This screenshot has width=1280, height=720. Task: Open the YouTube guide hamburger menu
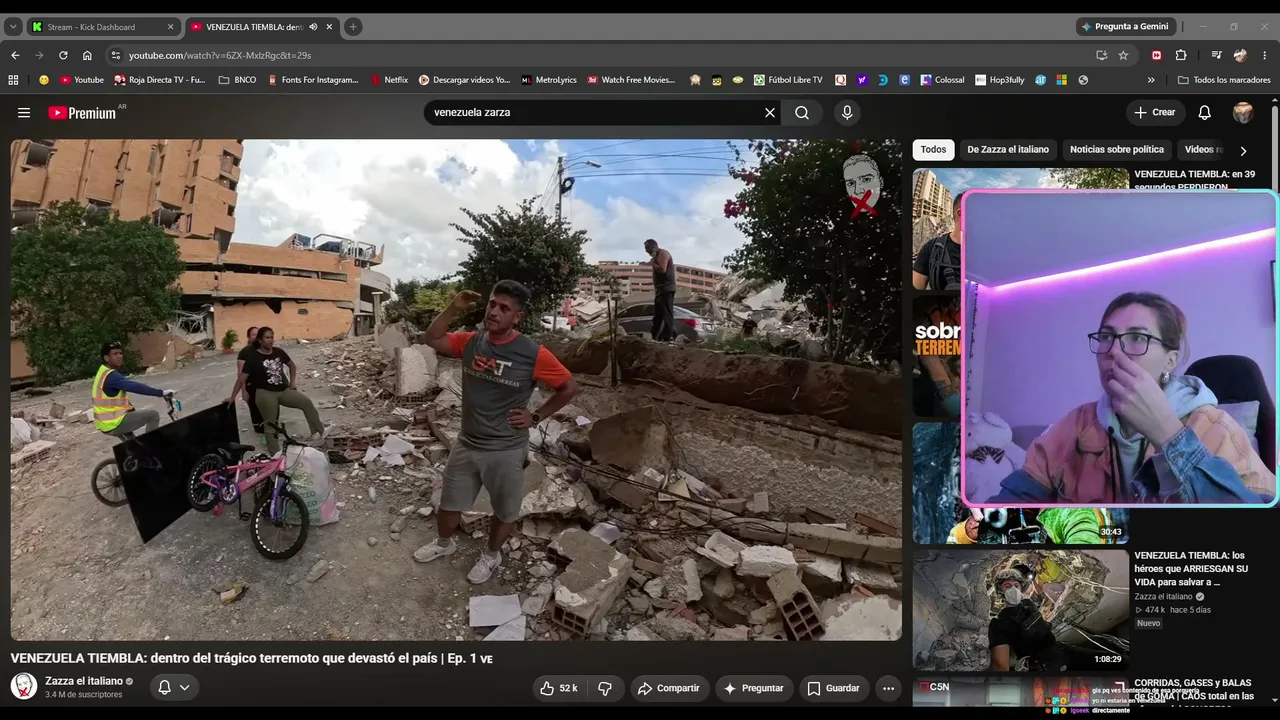click(24, 113)
